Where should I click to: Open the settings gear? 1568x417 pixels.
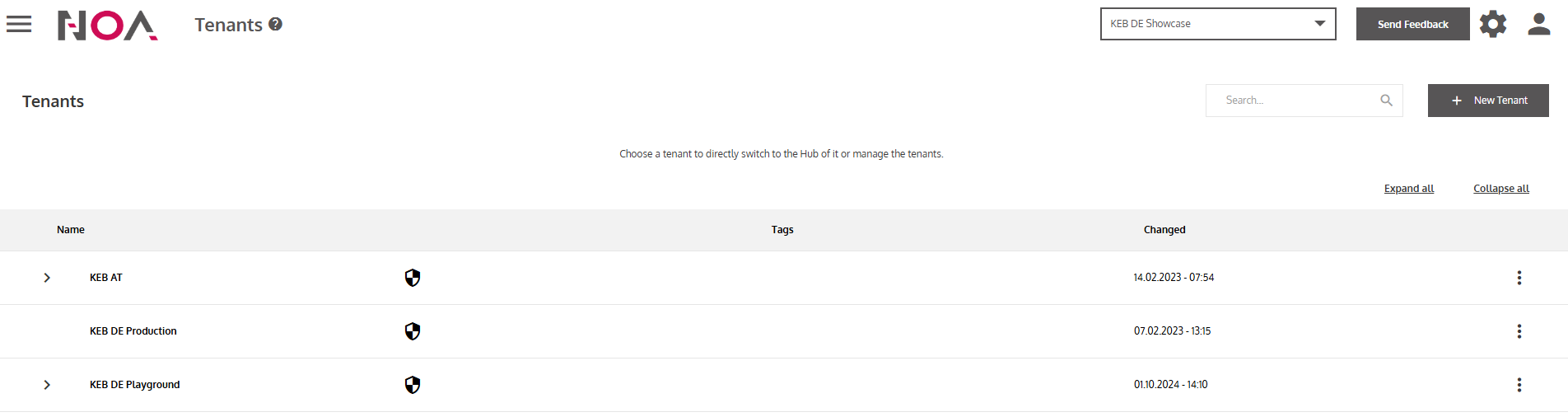[1492, 24]
